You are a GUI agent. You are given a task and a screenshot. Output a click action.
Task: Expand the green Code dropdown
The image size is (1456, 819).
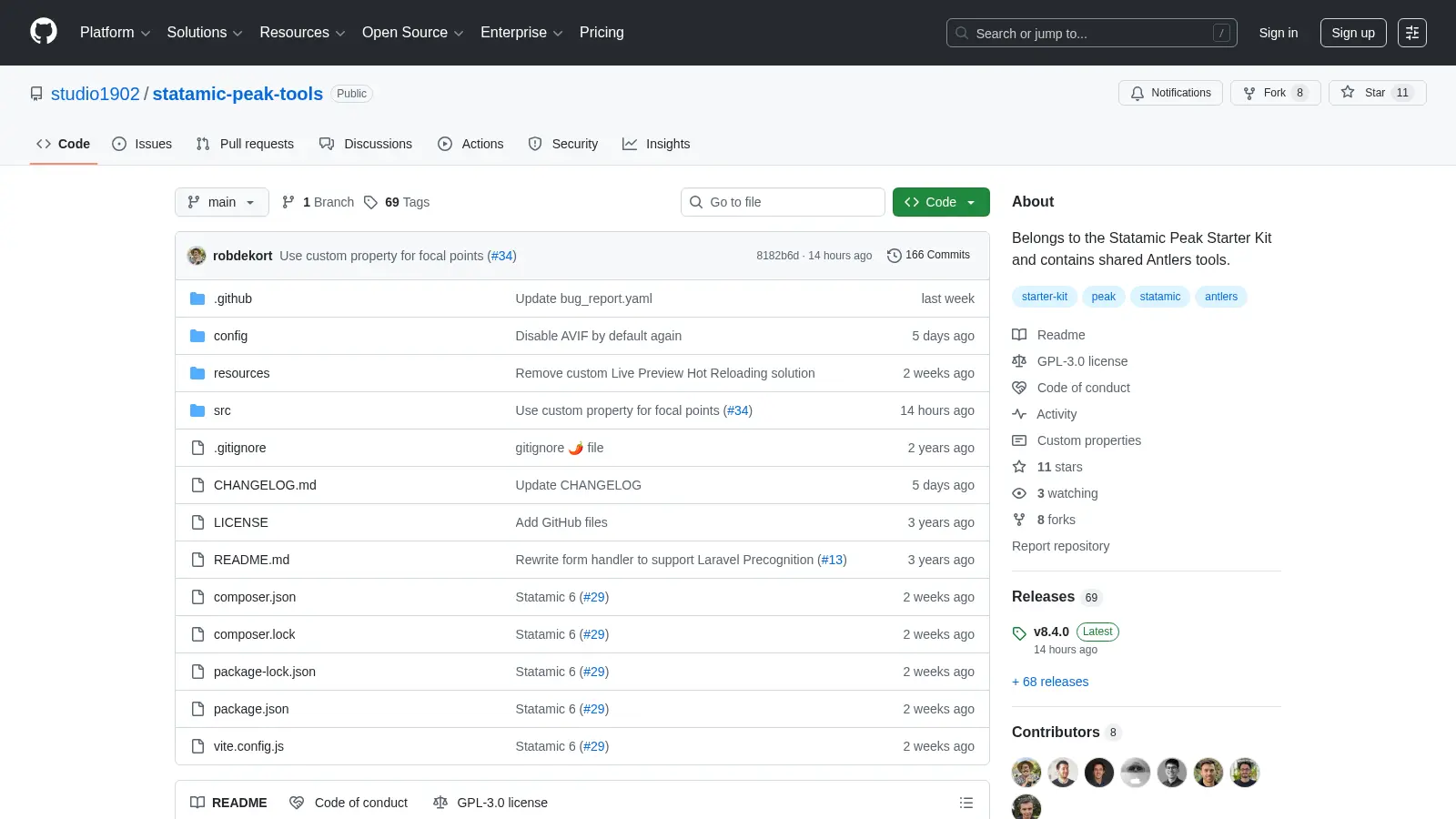(x=941, y=202)
